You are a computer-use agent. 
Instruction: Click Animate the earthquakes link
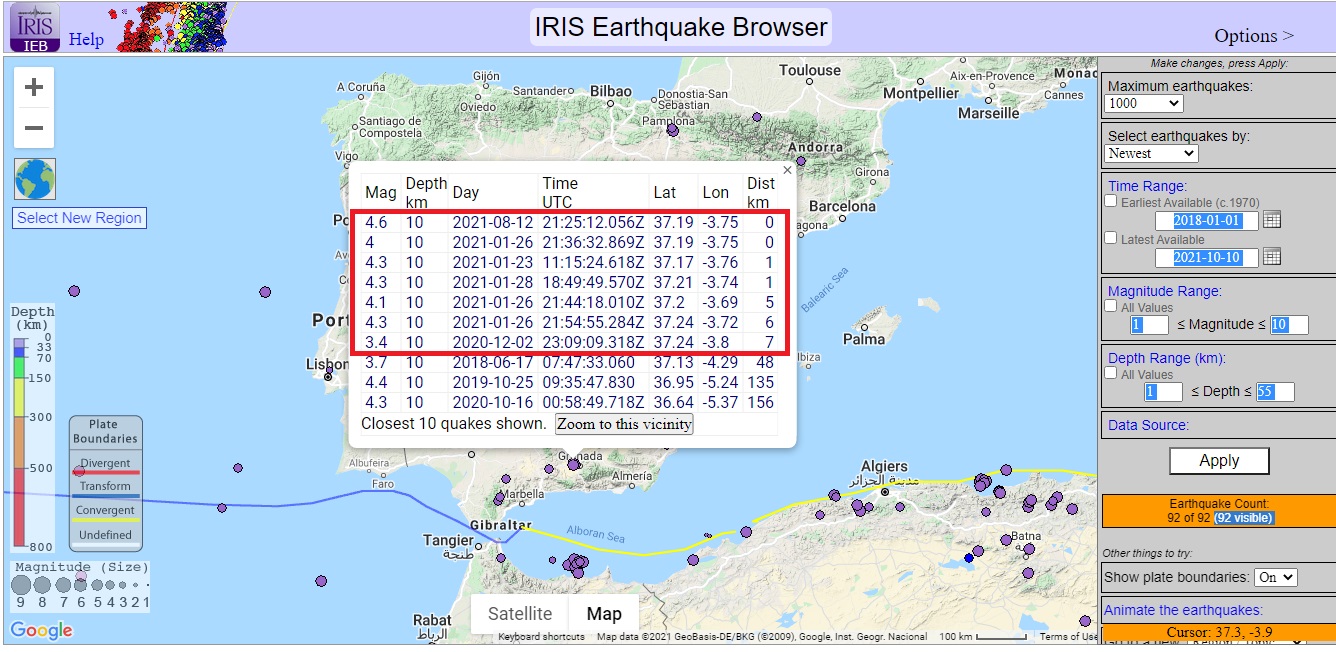[1183, 610]
